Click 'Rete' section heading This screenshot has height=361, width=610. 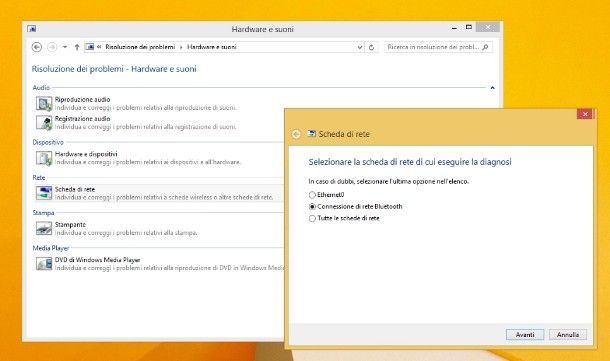(x=39, y=178)
